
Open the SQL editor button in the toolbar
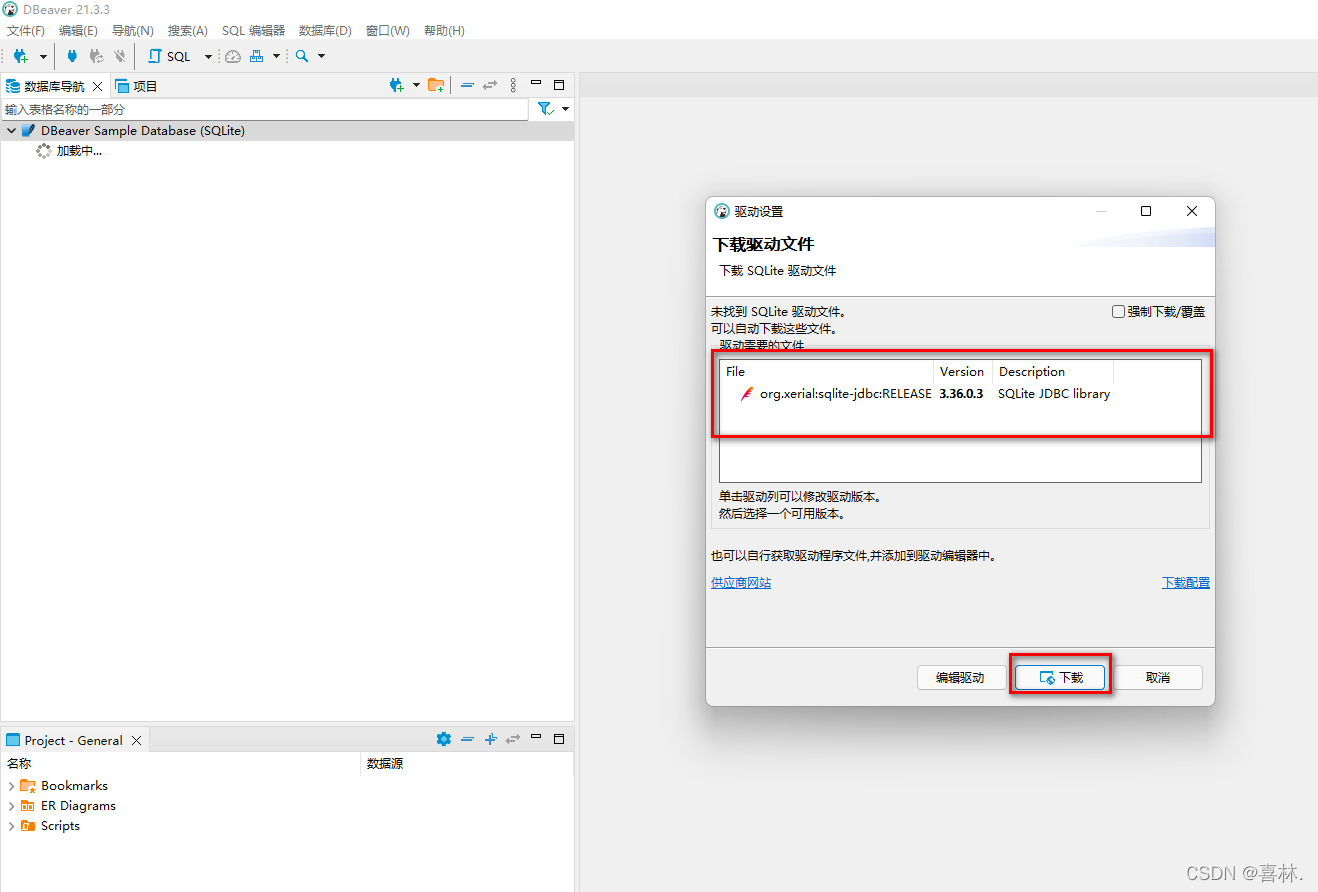coord(169,56)
